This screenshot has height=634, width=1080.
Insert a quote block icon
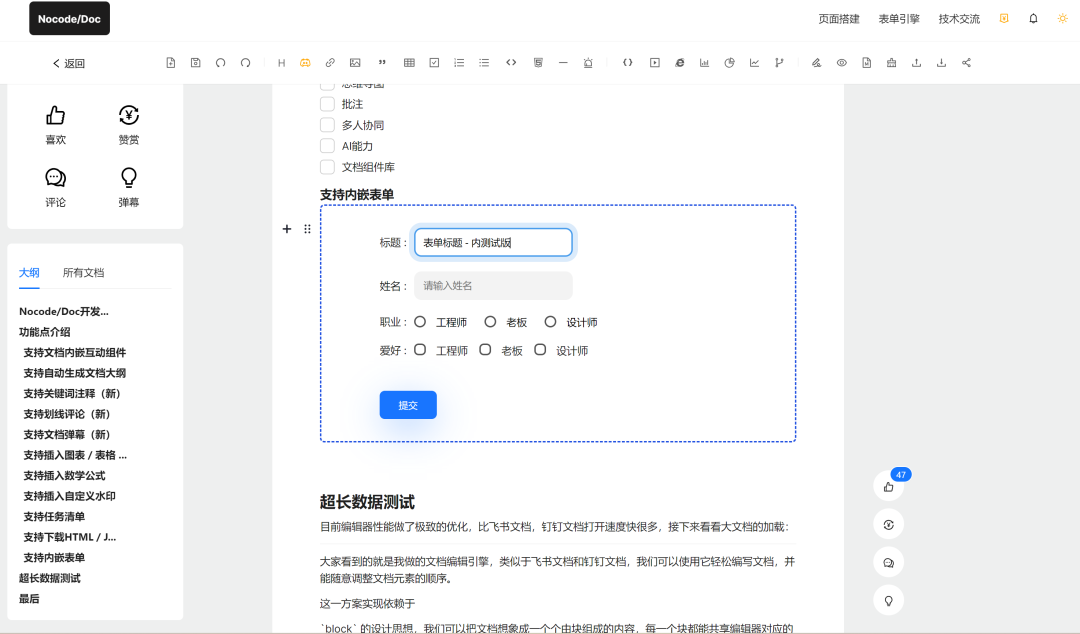(382, 63)
